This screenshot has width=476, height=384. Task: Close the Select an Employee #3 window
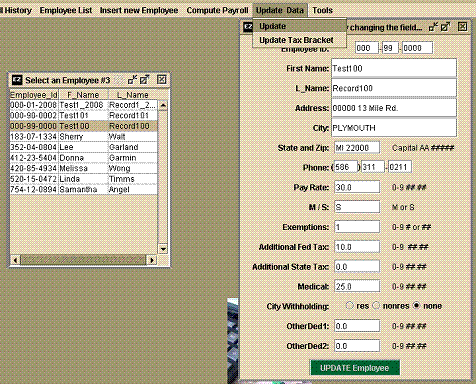point(162,80)
